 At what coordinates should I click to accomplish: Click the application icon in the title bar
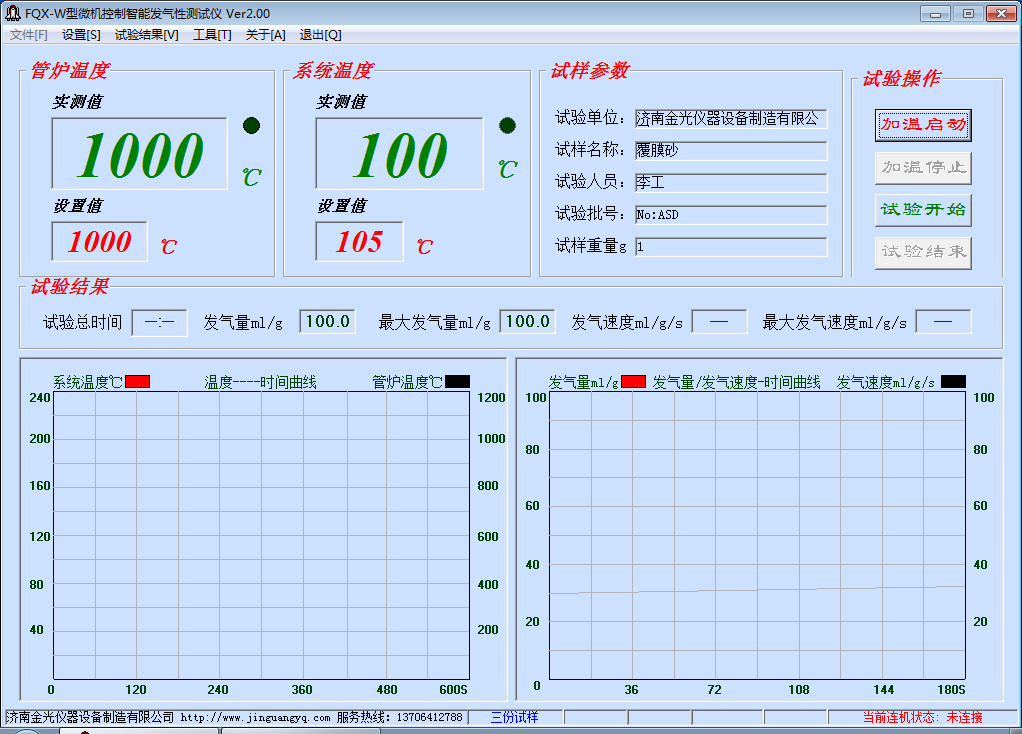click(13, 13)
